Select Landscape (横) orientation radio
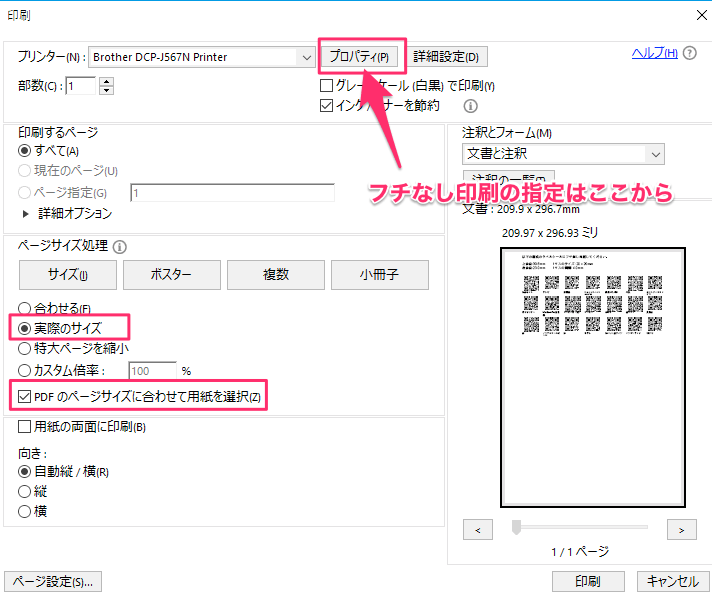 25,511
